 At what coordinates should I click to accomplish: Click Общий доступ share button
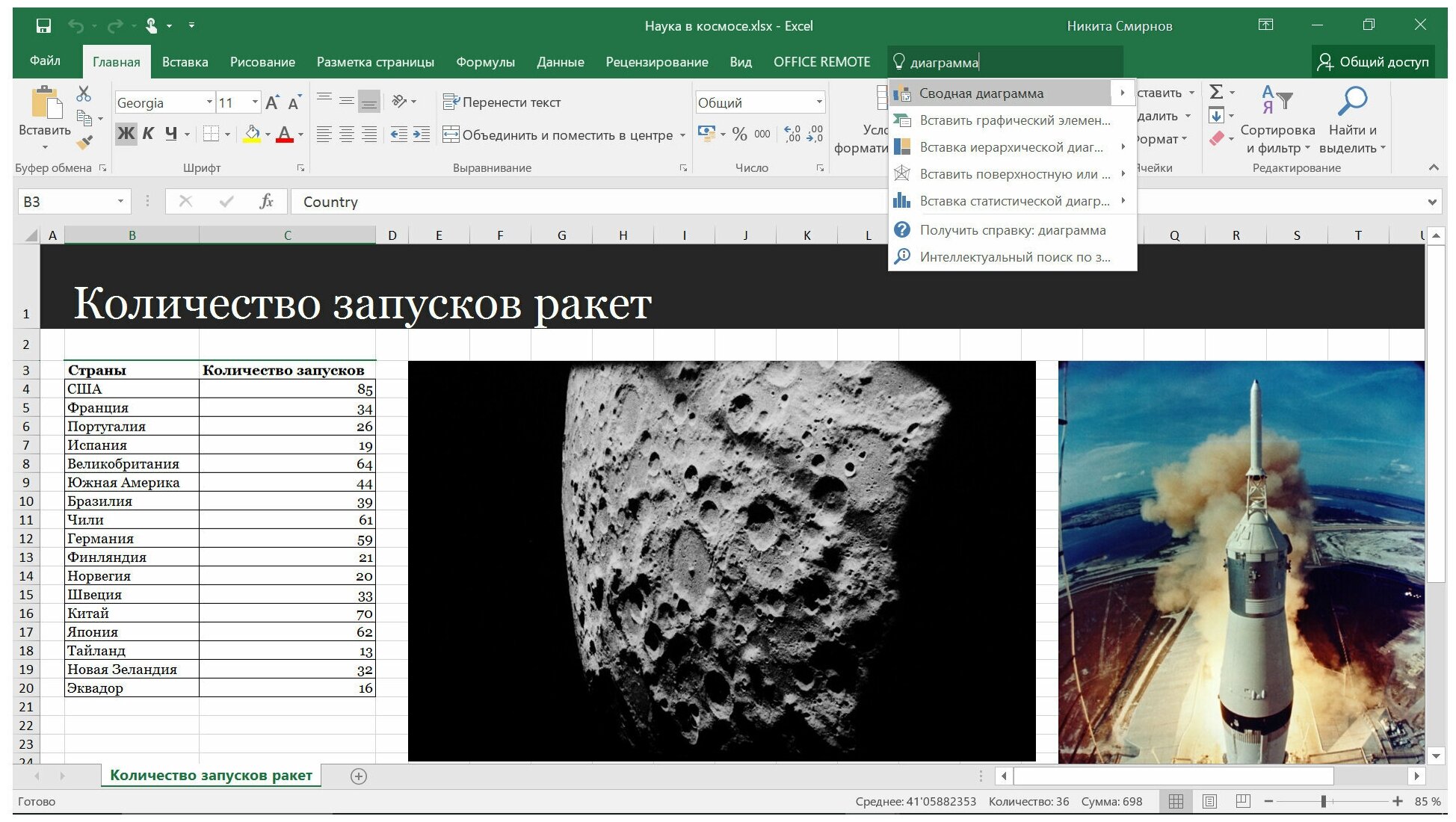(1373, 62)
